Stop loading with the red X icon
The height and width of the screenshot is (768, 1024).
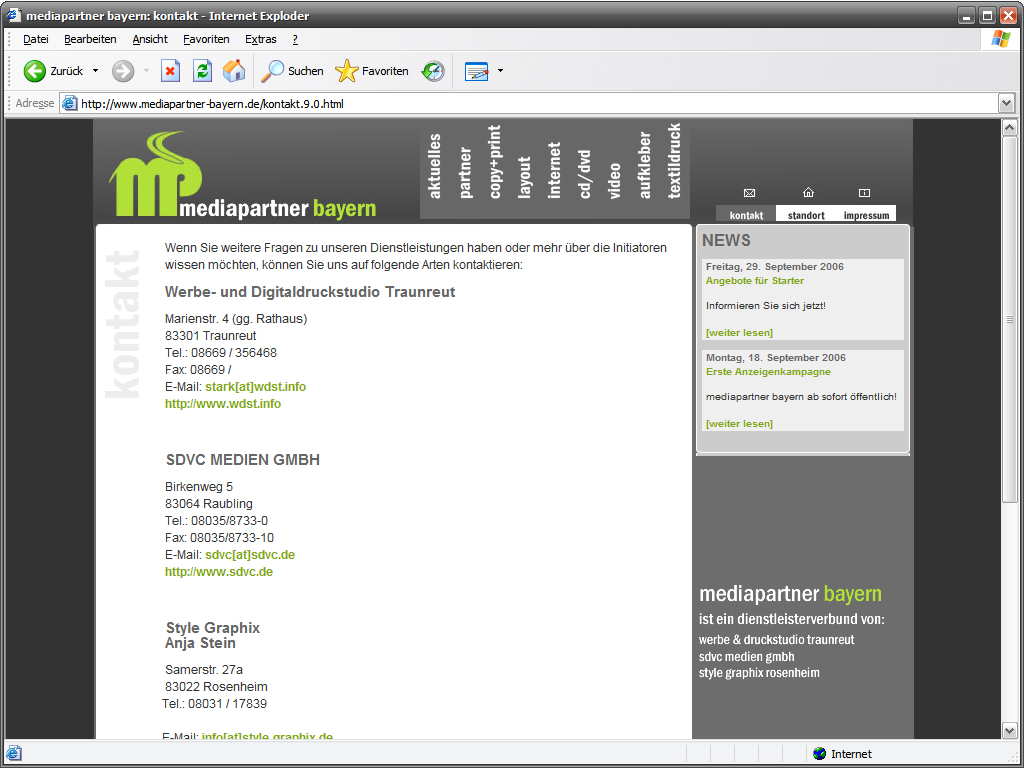click(x=170, y=71)
